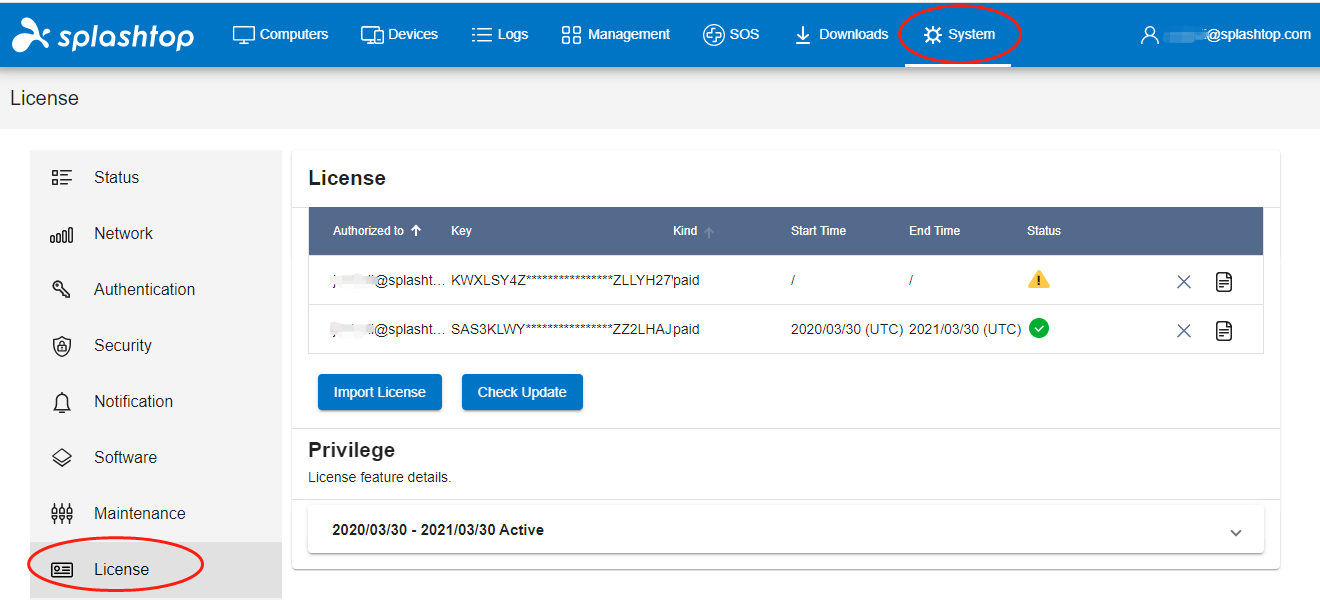Switch to the Devices tab

399,33
